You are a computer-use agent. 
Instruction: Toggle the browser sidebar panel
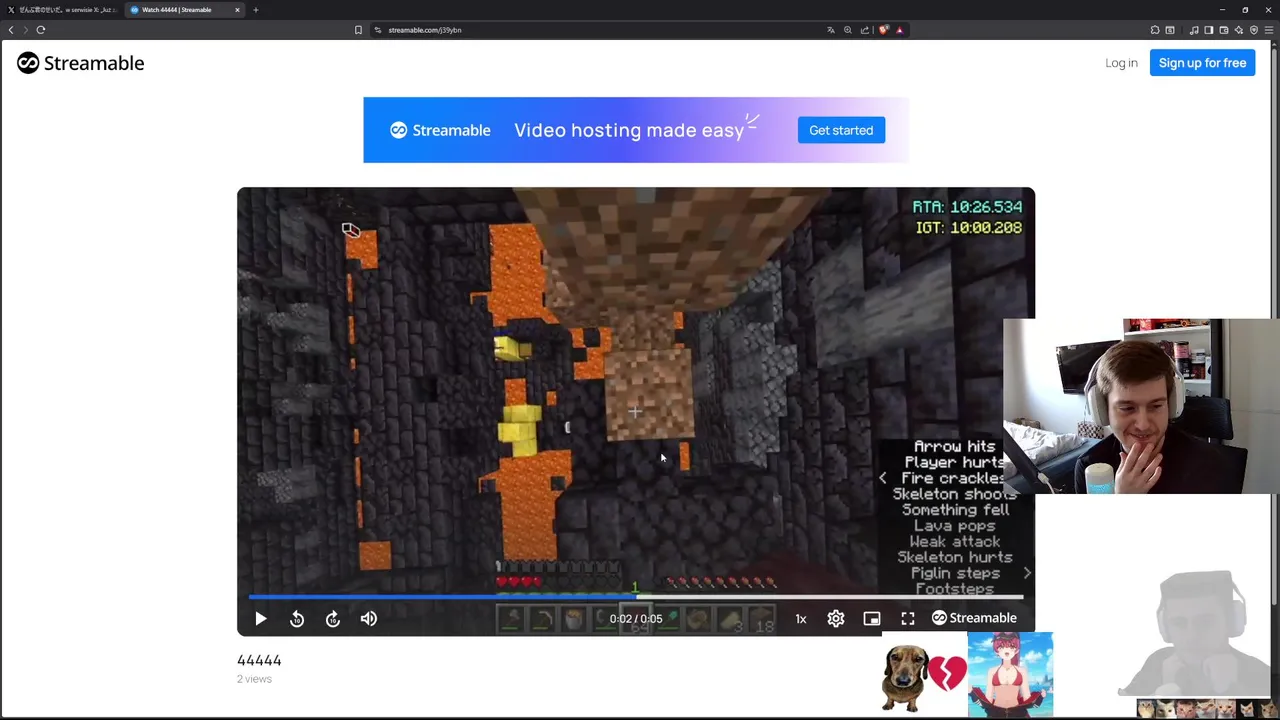click(x=1208, y=30)
